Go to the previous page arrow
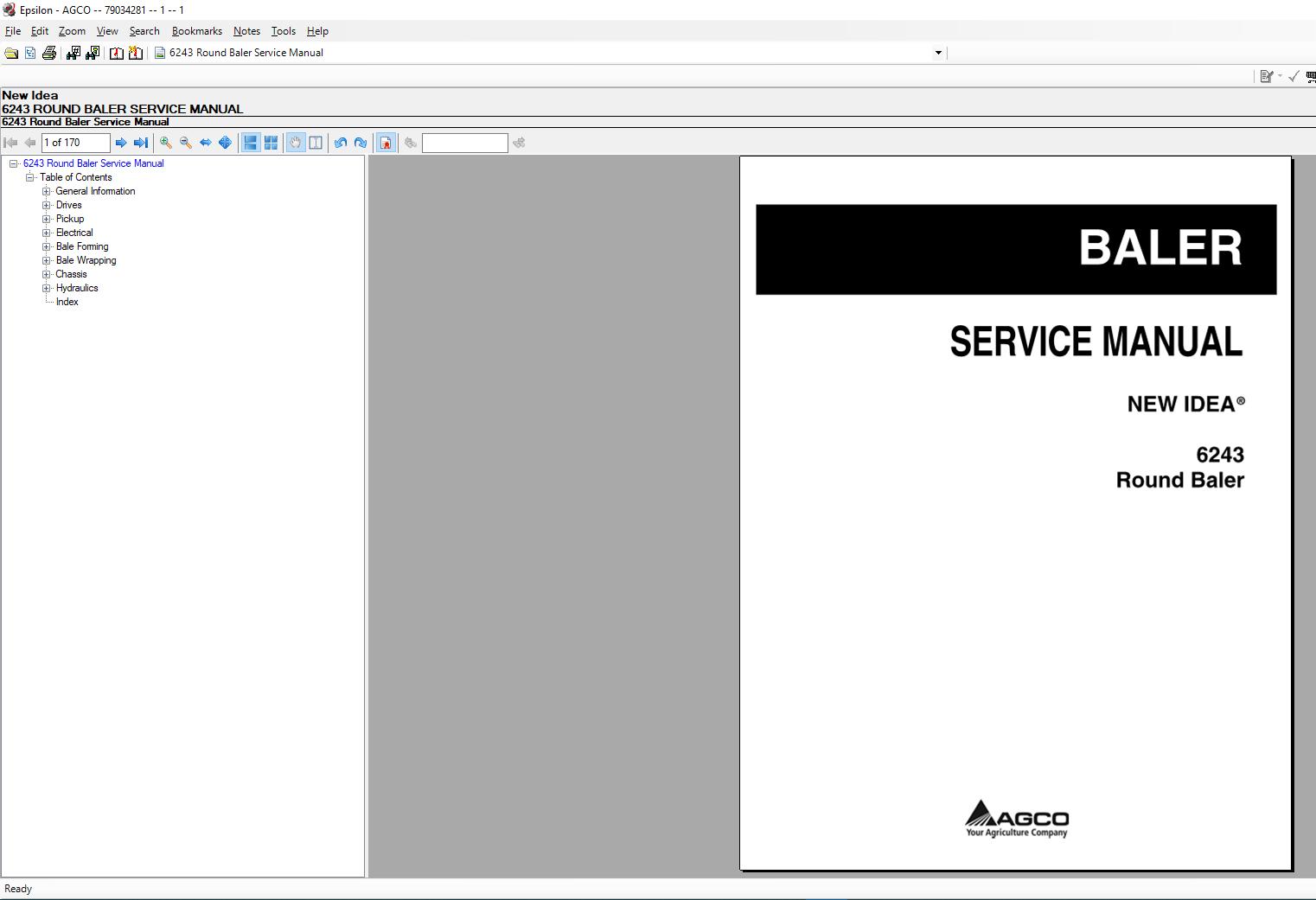Viewport: 1316px width, 900px height. (x=30, y=143)
